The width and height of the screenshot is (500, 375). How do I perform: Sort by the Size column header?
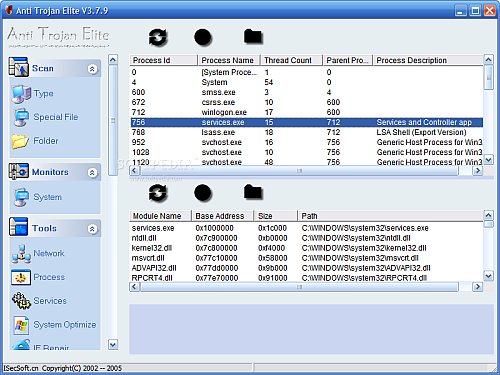click(x=275, y=216)
